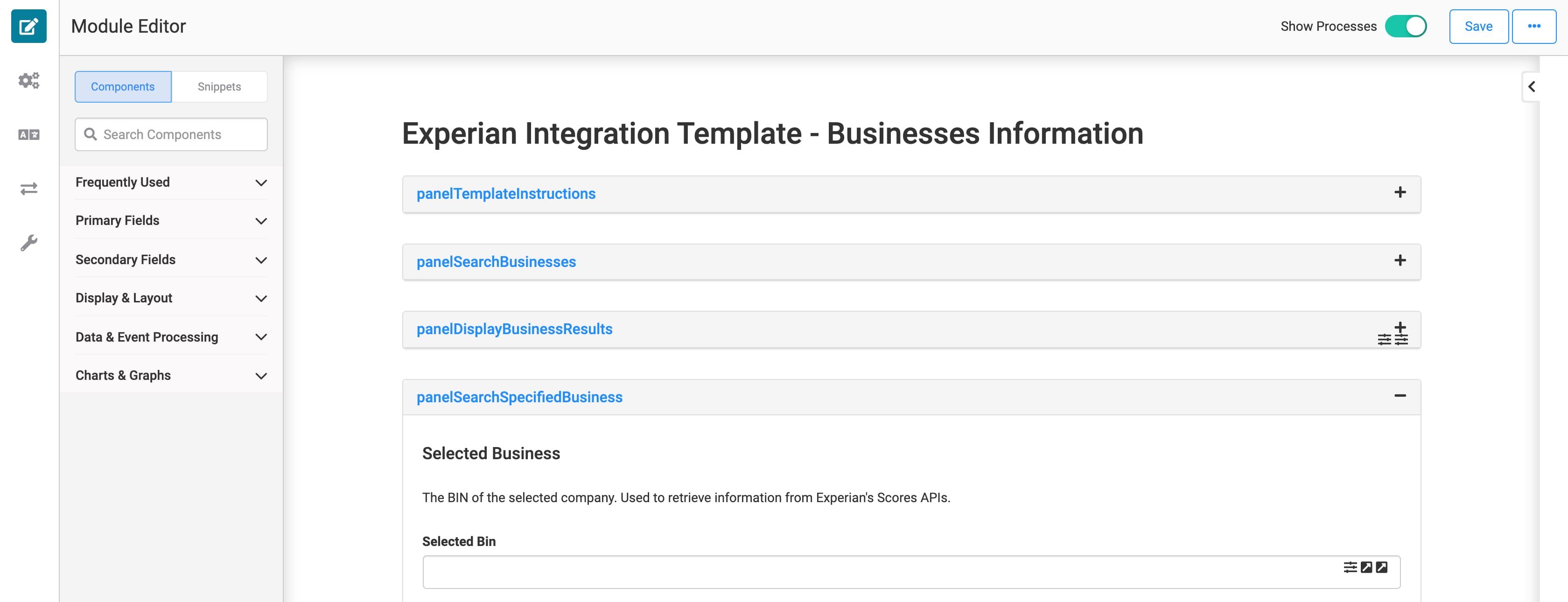Open the Module Editor pencil icon
This screenshot has height=602, width=1568.
tap(28, 26)
